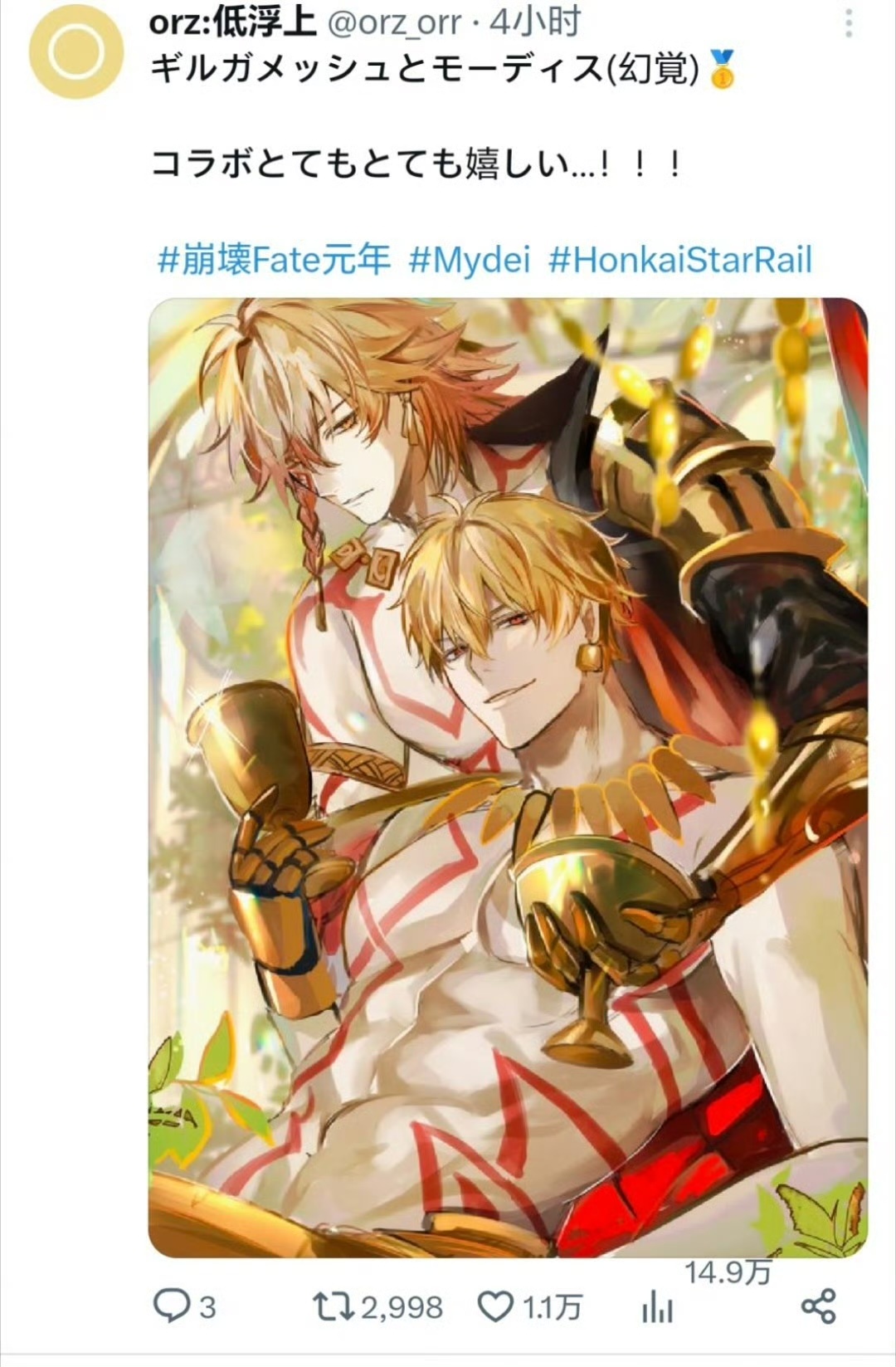Screen dimensions: 896x1367
Task: Click the 2,998 retweet count
Action: click(x=402, y=1308)
